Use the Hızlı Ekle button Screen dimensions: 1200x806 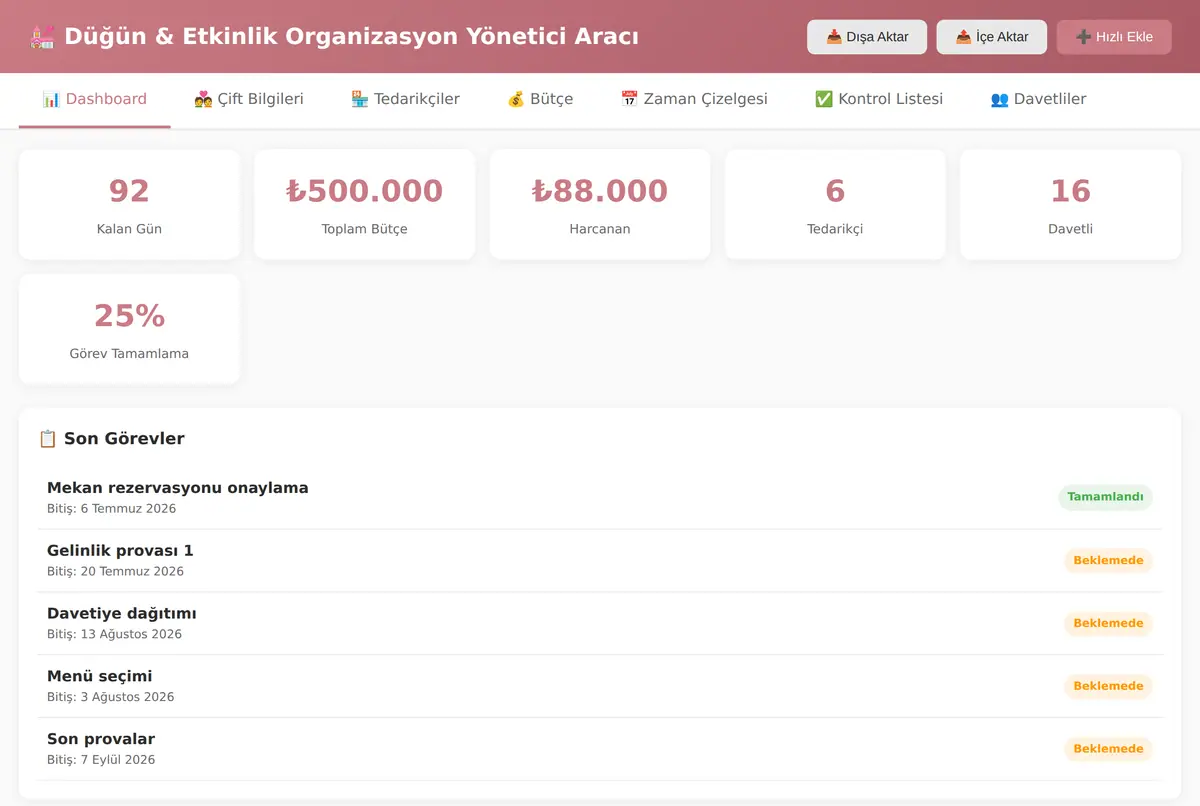pyautogui.click(x=1114, y=37)
